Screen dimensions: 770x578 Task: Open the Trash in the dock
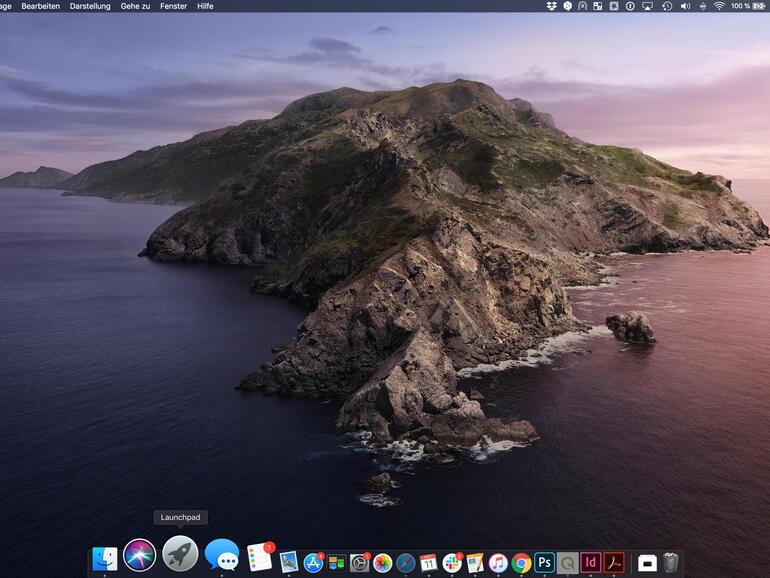click(670, 563)
